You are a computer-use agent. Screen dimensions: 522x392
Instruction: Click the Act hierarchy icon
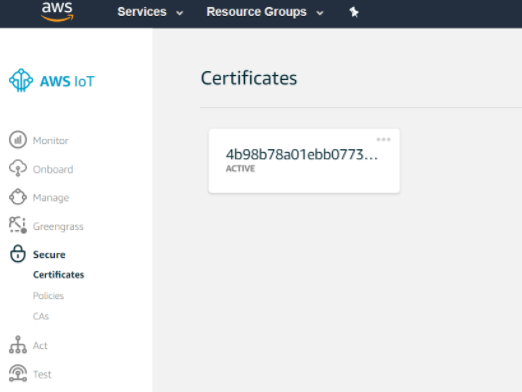pos(18,345)
